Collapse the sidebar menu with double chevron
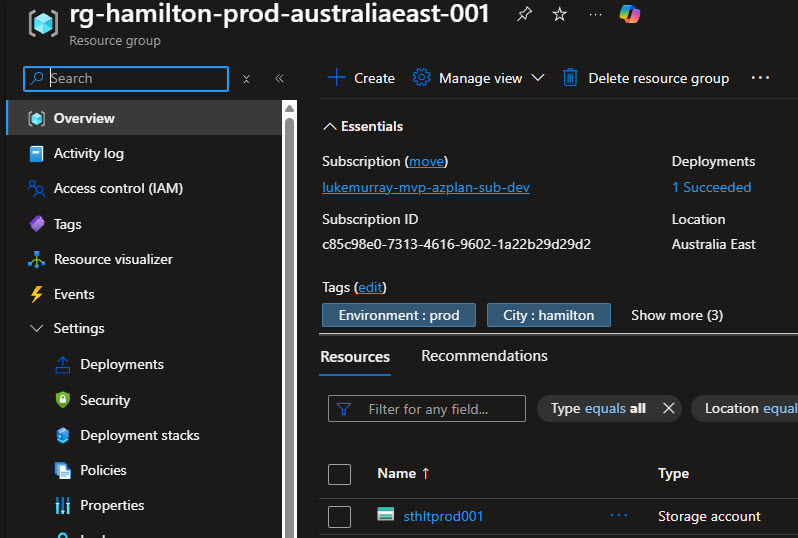This screenshot has width=798, height=538. click(x=279, y=78)
